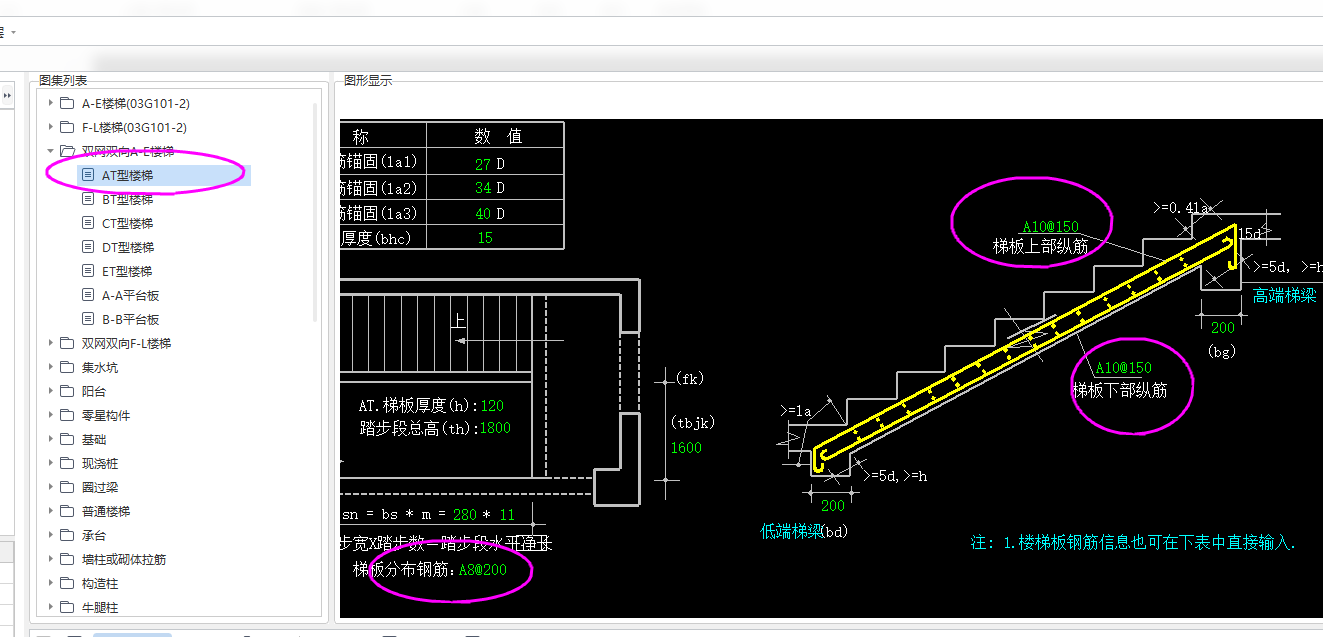Click the BT型楼梯 document icon
1323x637 pixels.
[88, 199]
